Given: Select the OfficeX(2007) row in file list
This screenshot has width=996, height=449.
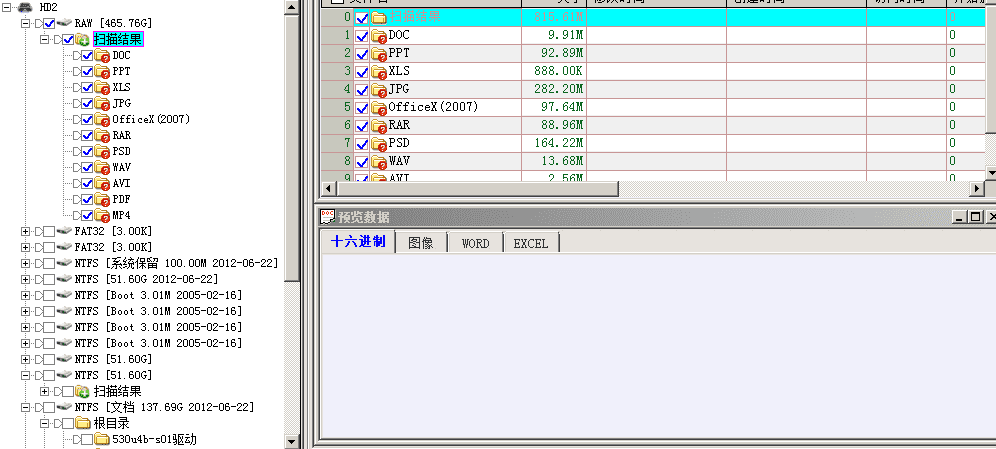Looking at the screenshot, I should coord(433,107).
